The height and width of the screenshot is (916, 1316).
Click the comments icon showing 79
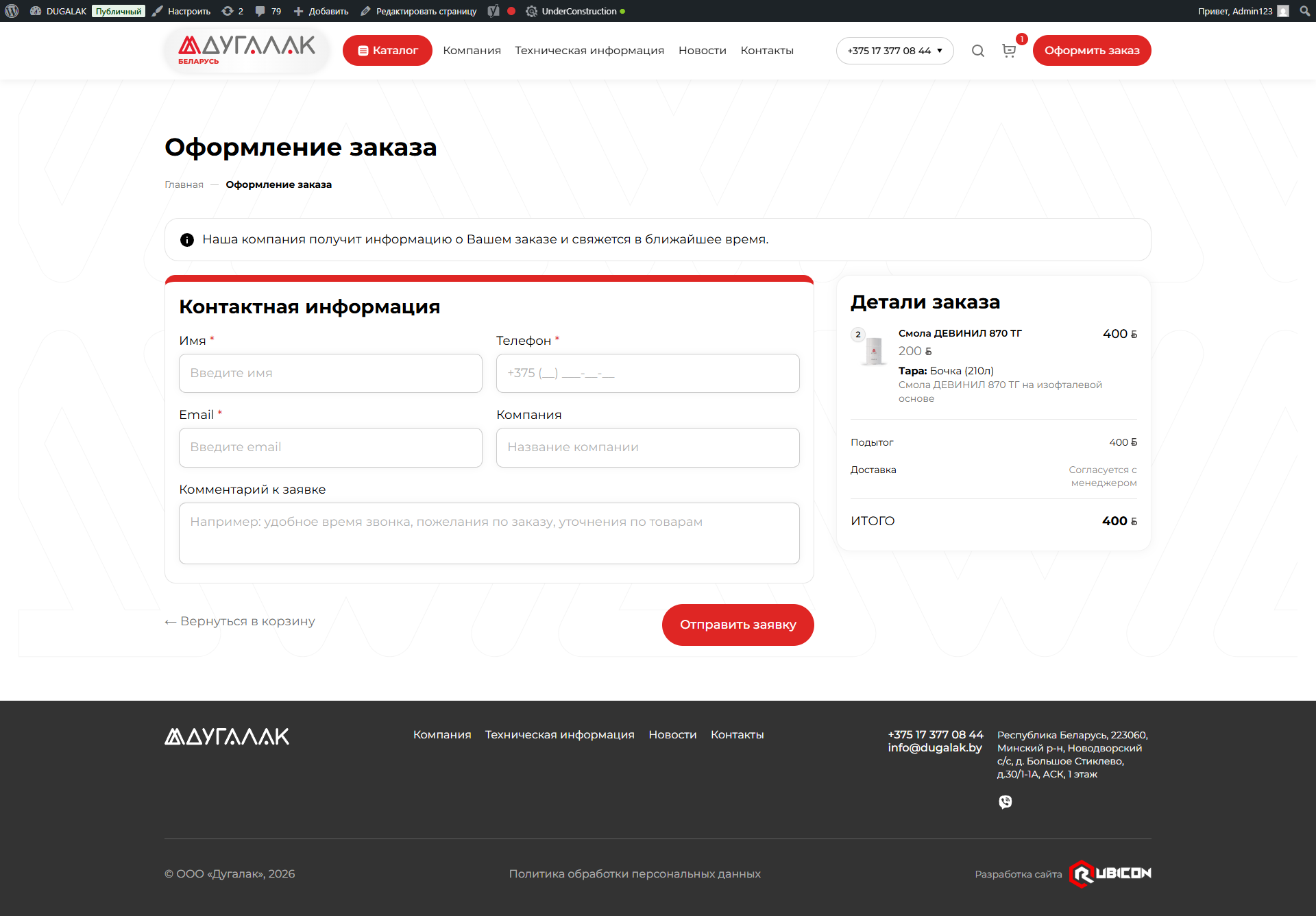coord(264,11)
